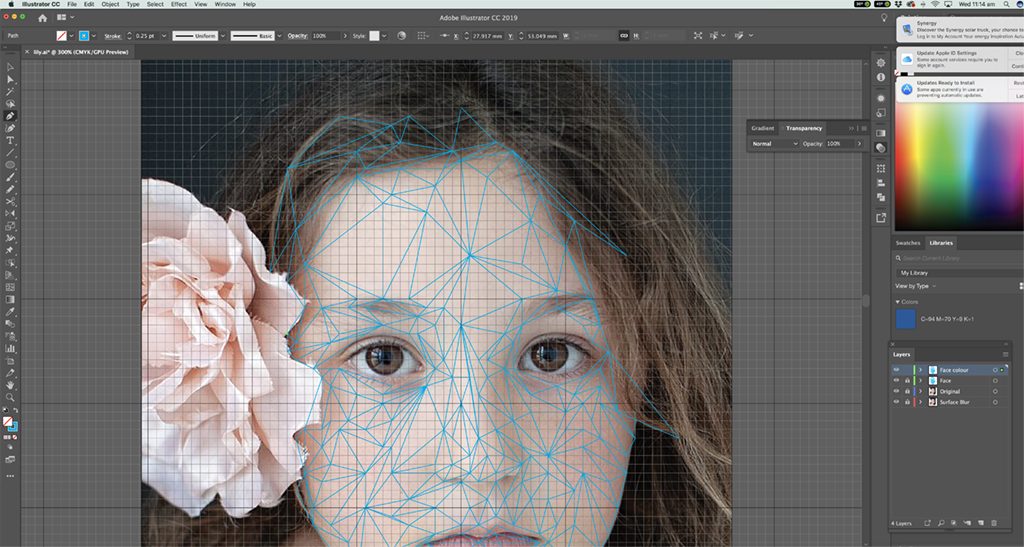This screenshot has height=547, width=1024.
Task: Unlock the Face layer
Action: [907, 381]
